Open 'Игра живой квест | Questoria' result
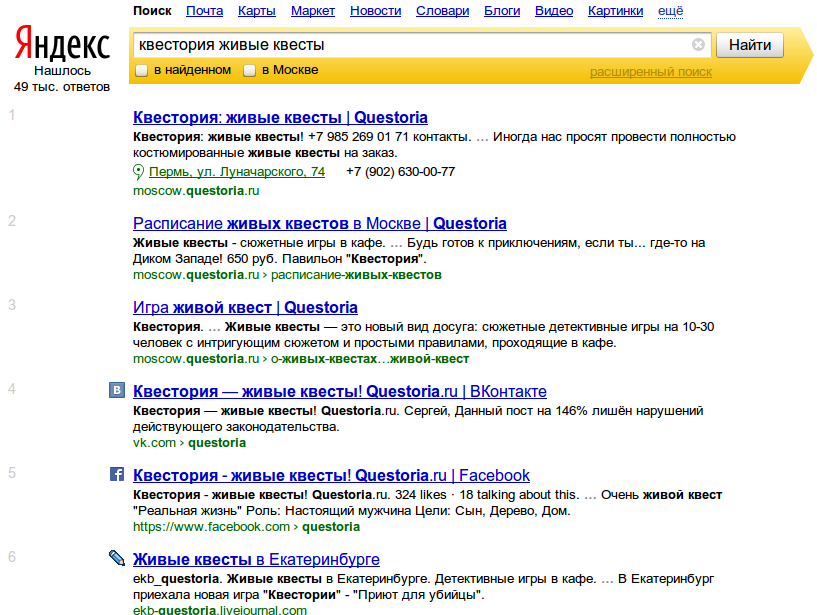Viewport: 817px width, 615px height. (x=245, y=307)
